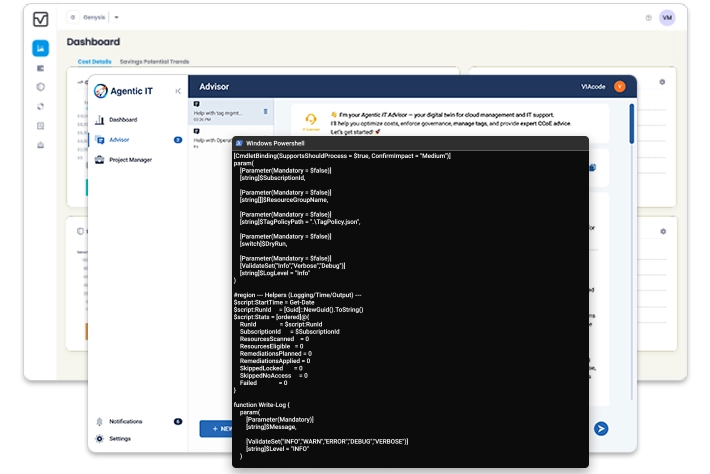Viewport: 710px width, 474px height.
Task: Open Project Manager in sidebar
Action: [130, 159]
